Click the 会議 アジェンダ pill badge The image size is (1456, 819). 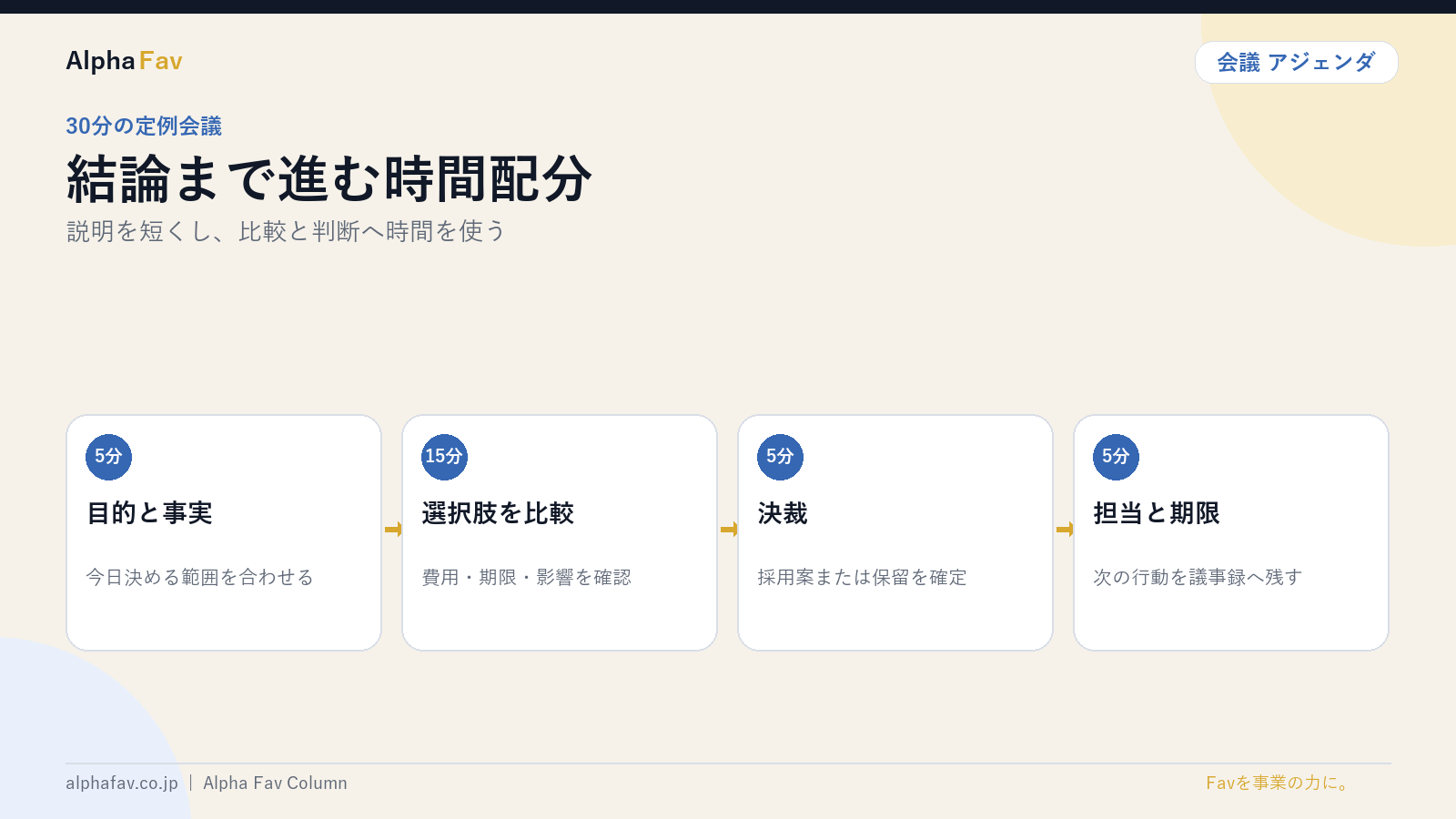click(x=1296, y=62)
